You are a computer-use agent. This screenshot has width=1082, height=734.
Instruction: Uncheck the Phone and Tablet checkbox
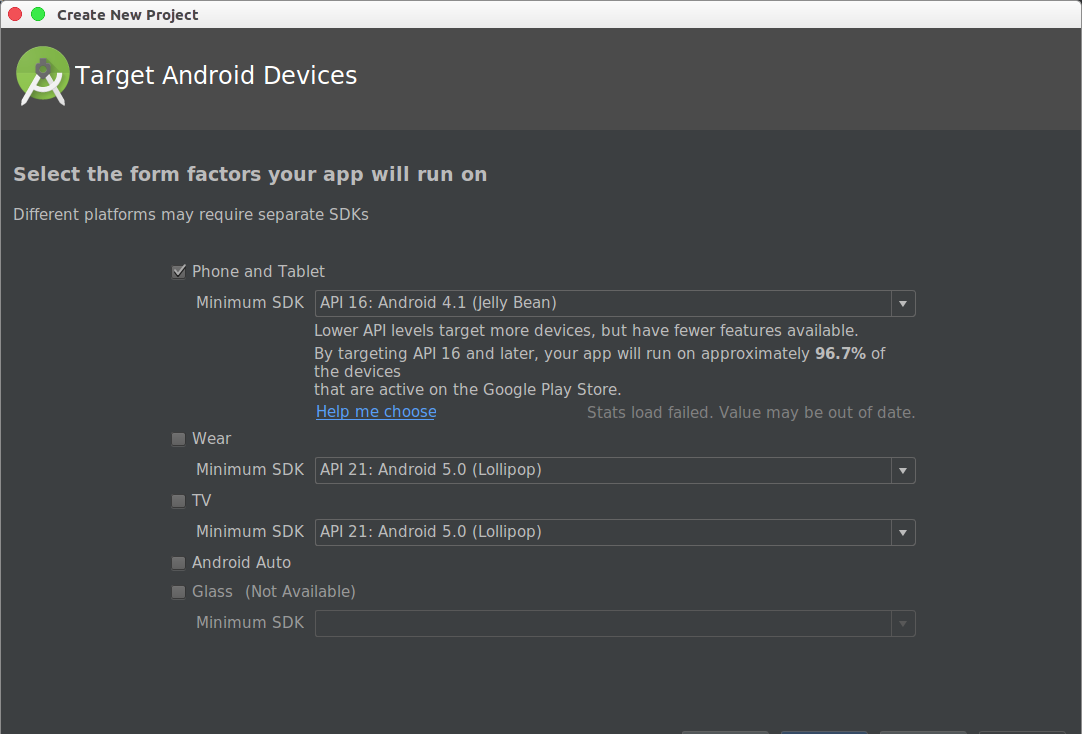click(x=179, y=271)
